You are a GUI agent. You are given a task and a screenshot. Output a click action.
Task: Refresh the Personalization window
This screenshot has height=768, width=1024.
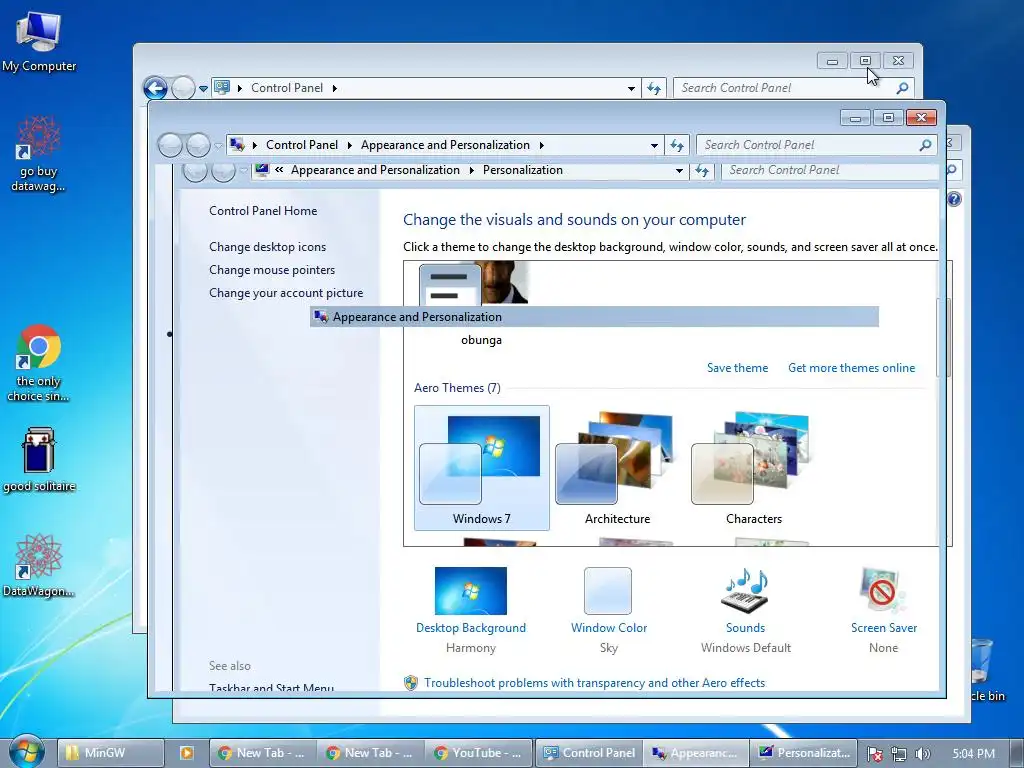pos(702,170)
